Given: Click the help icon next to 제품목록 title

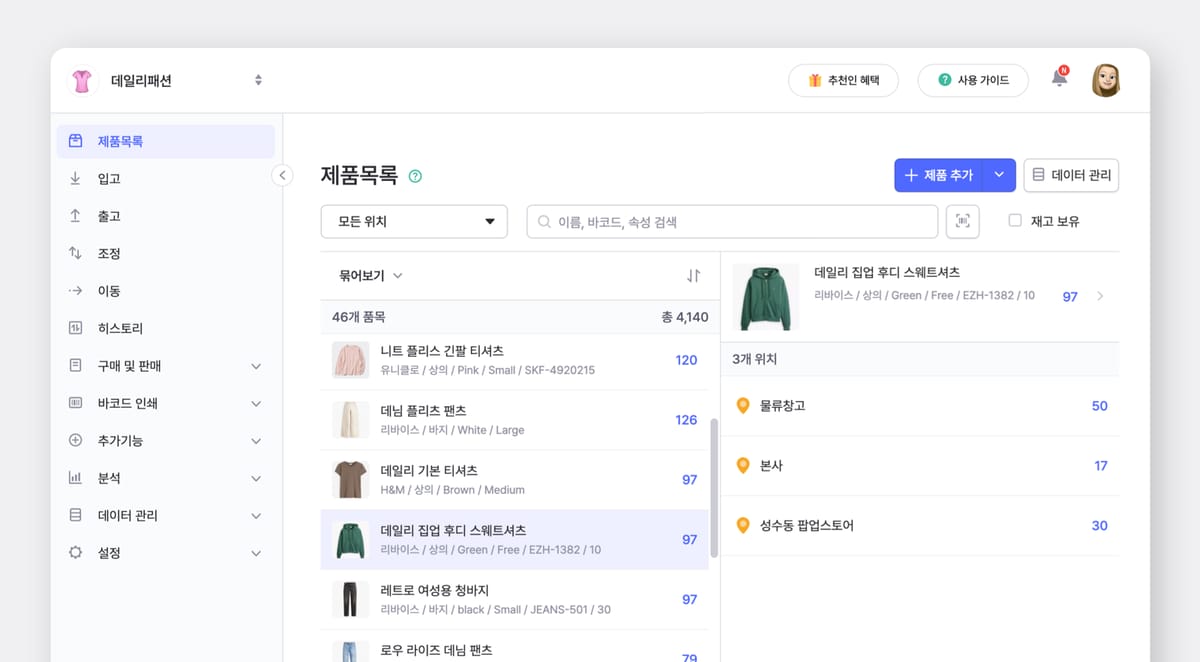Looking at the screenshot, I should 415,175.
